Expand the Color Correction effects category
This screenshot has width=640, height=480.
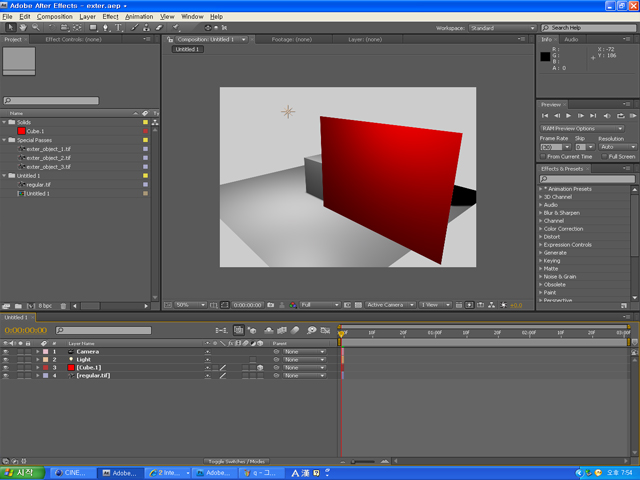point(540,229)
